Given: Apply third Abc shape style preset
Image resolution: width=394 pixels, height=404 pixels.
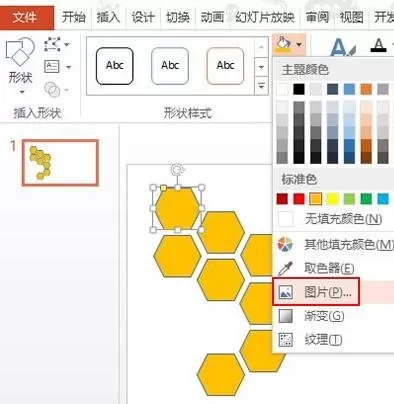Looking at the screenshot, I should (x=225, y=66).
